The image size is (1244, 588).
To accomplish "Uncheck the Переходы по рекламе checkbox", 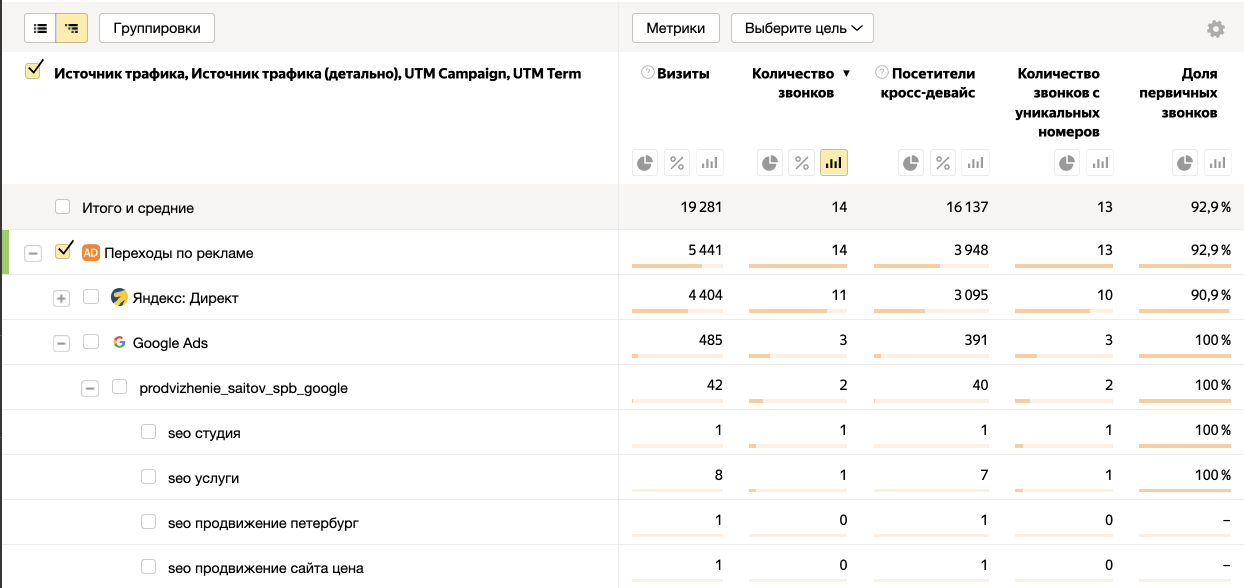I will pyautogui.click(x=63, y=251).
